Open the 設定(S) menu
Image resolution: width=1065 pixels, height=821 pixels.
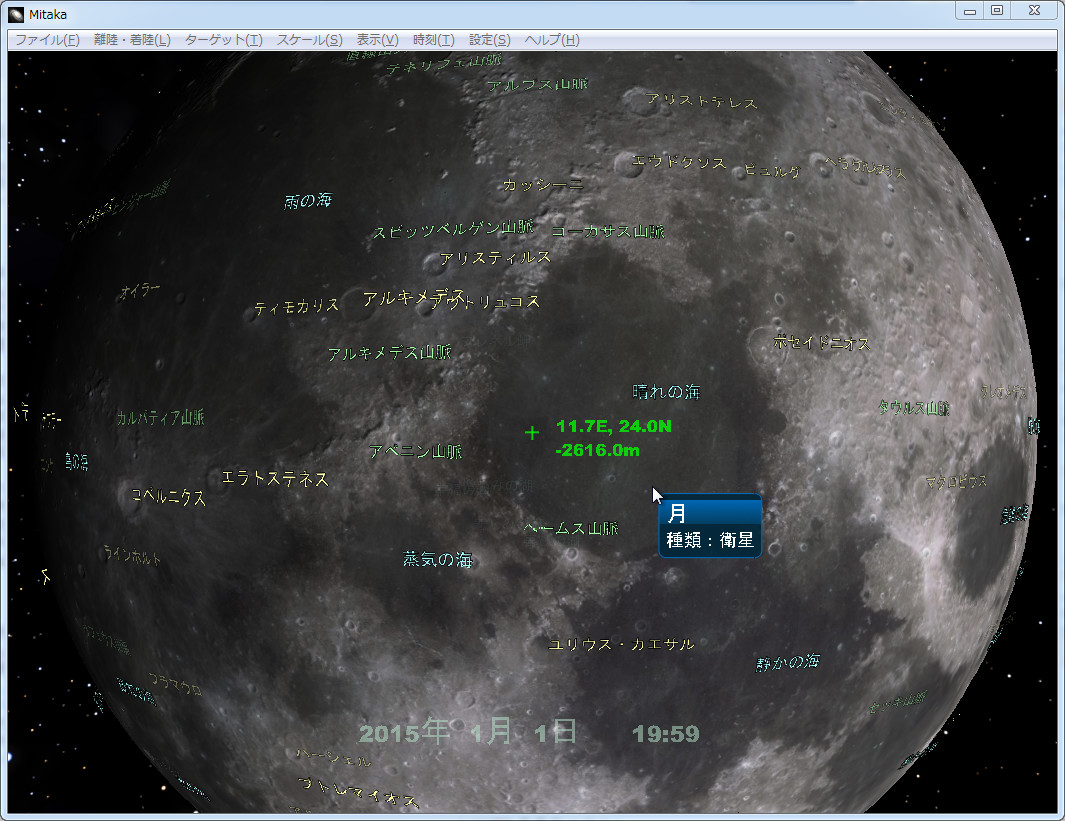489,39
